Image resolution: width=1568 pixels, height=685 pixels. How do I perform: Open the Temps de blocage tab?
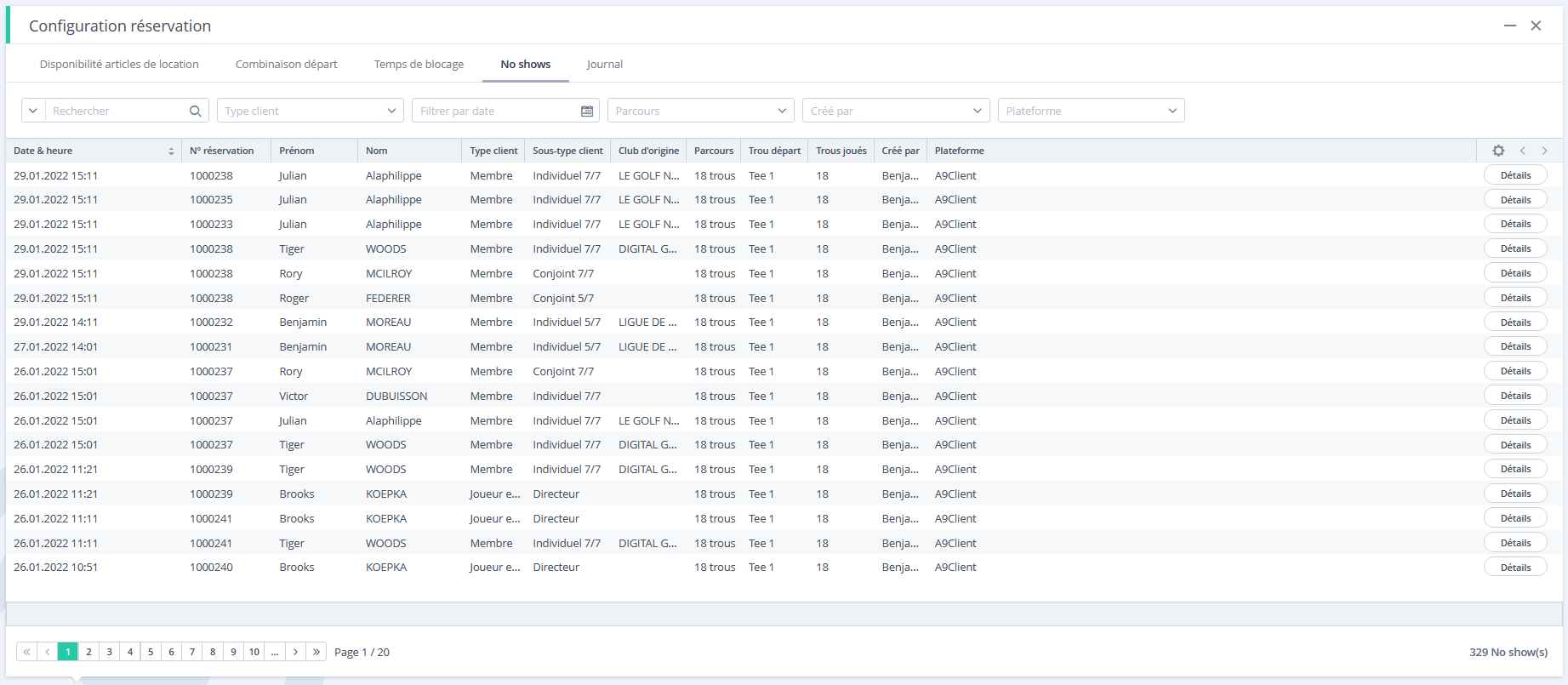pos(419,64)
